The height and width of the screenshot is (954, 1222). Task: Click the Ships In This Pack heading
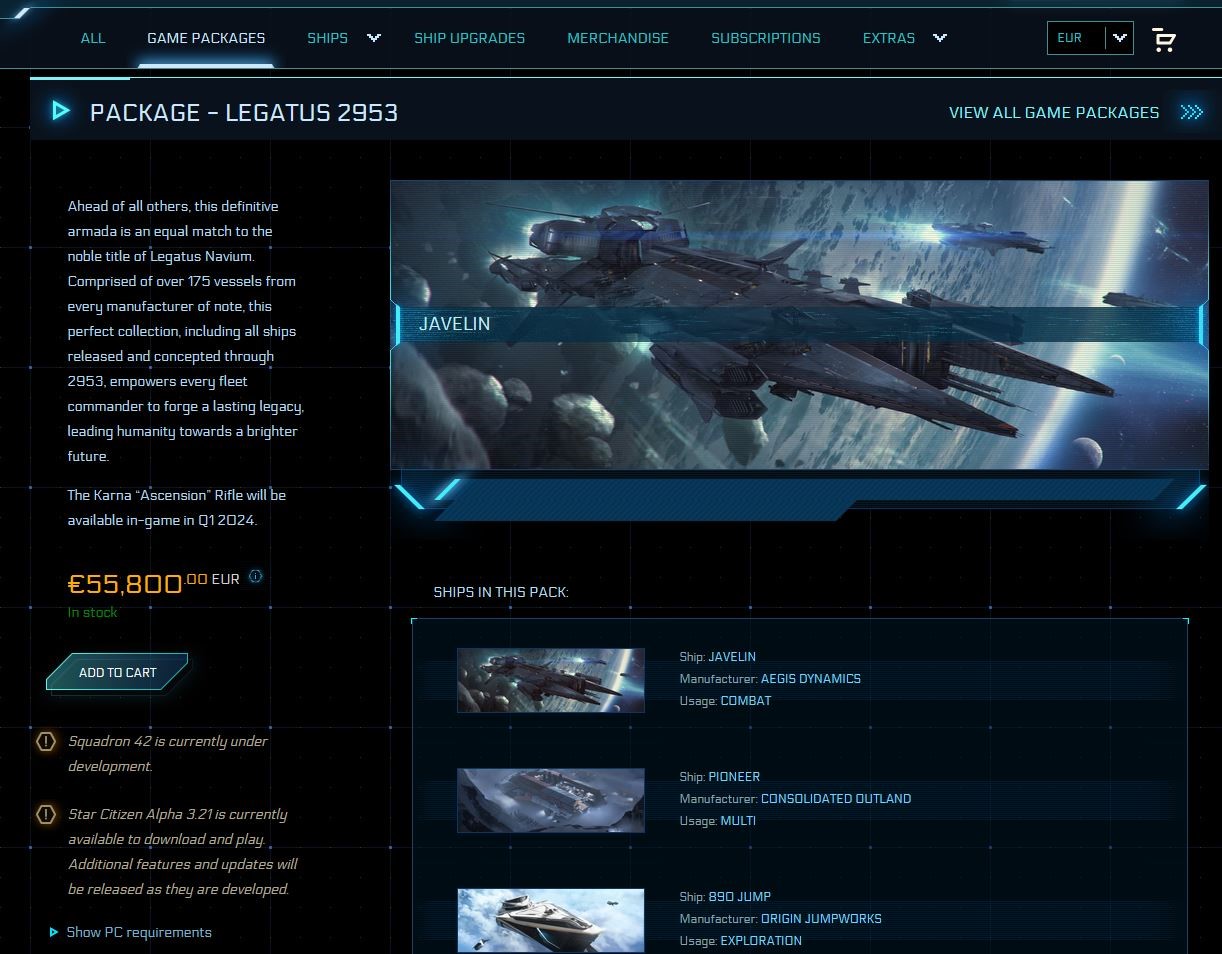[x=501, y=592]
